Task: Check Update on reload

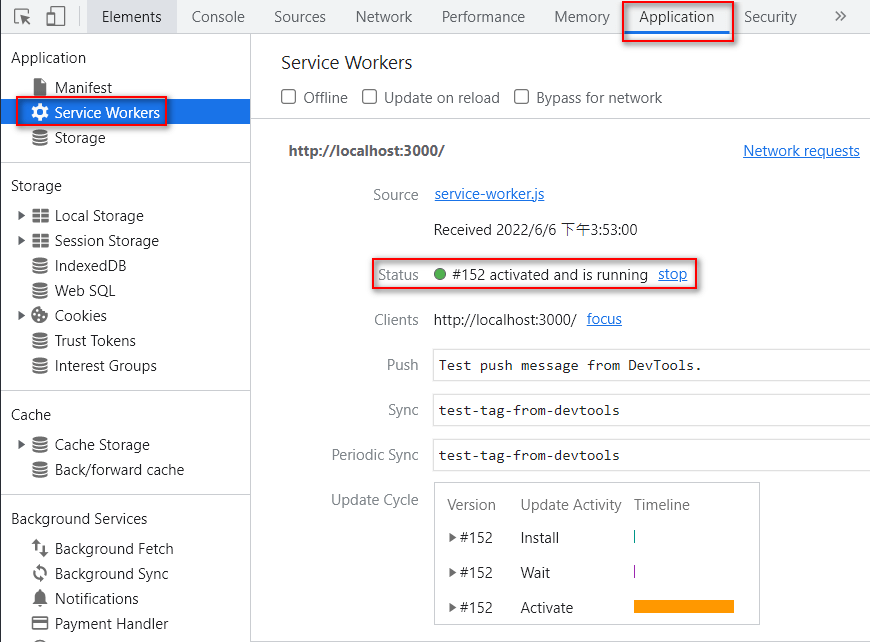Action: pyautogui.click(x=369, y=97)
